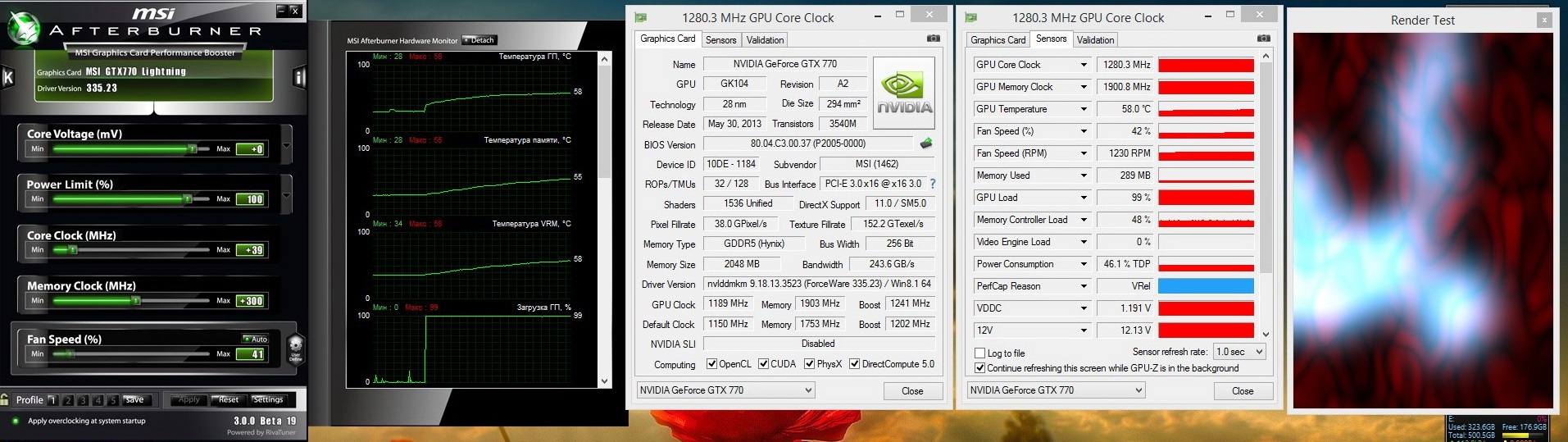Switch to Sensors tab in left GPU-Z window

pyautogui.click(x=721, y=40)
